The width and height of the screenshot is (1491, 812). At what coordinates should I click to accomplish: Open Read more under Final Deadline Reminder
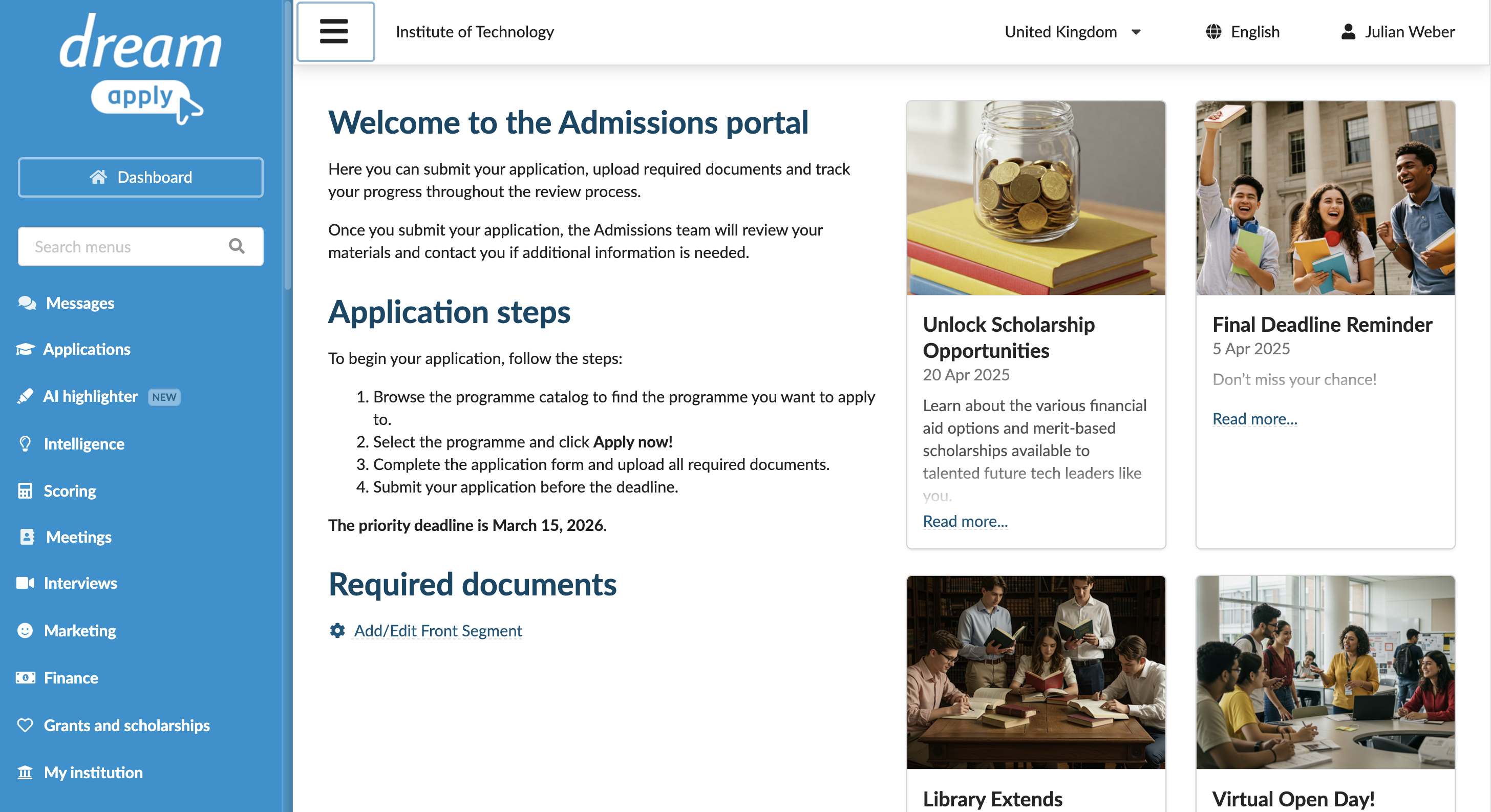click(x=1255, y=418)
